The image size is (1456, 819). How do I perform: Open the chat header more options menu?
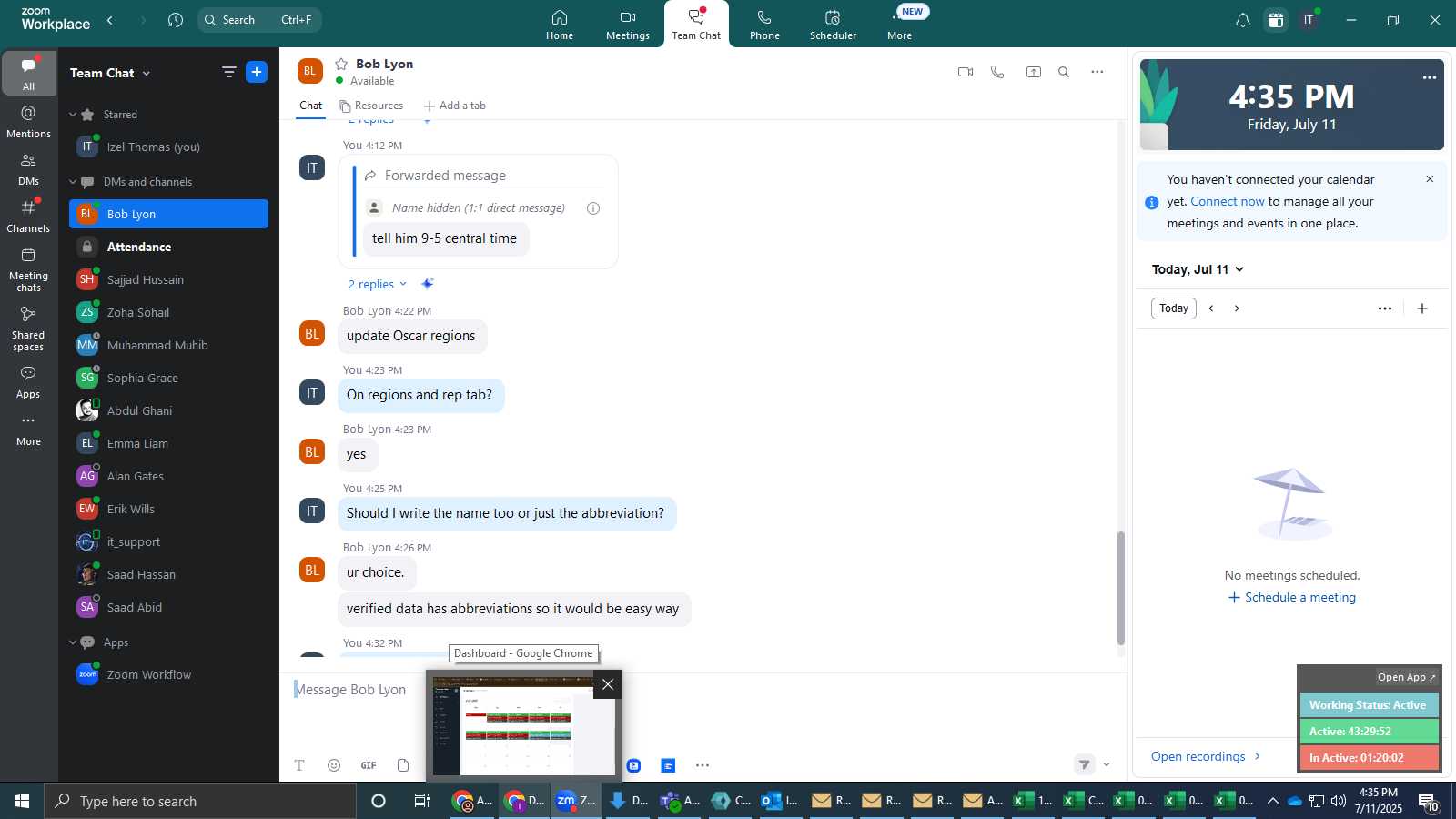(x=1097, y=72)
